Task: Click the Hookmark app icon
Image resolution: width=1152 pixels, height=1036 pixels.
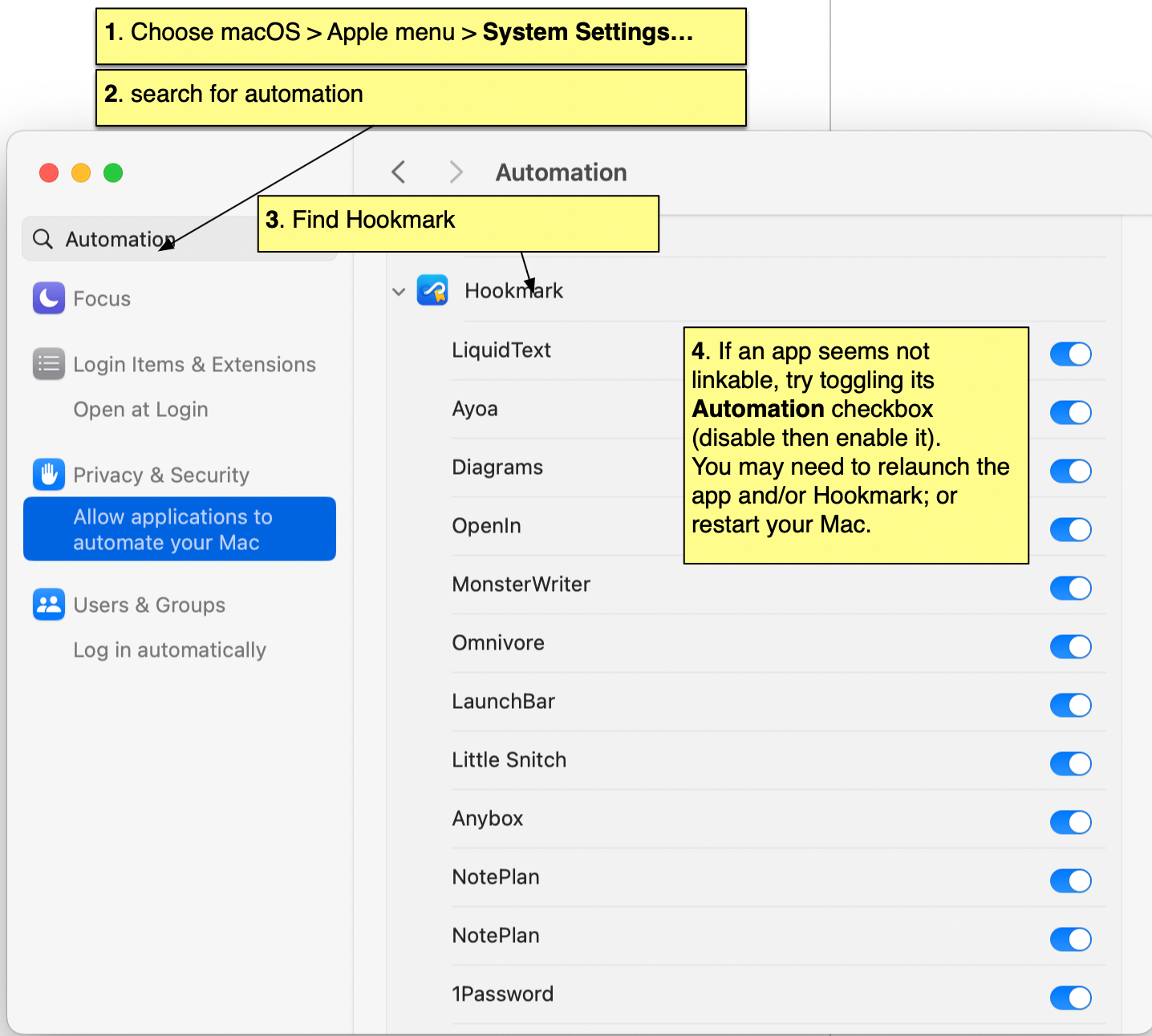Action: click(432, 290)
